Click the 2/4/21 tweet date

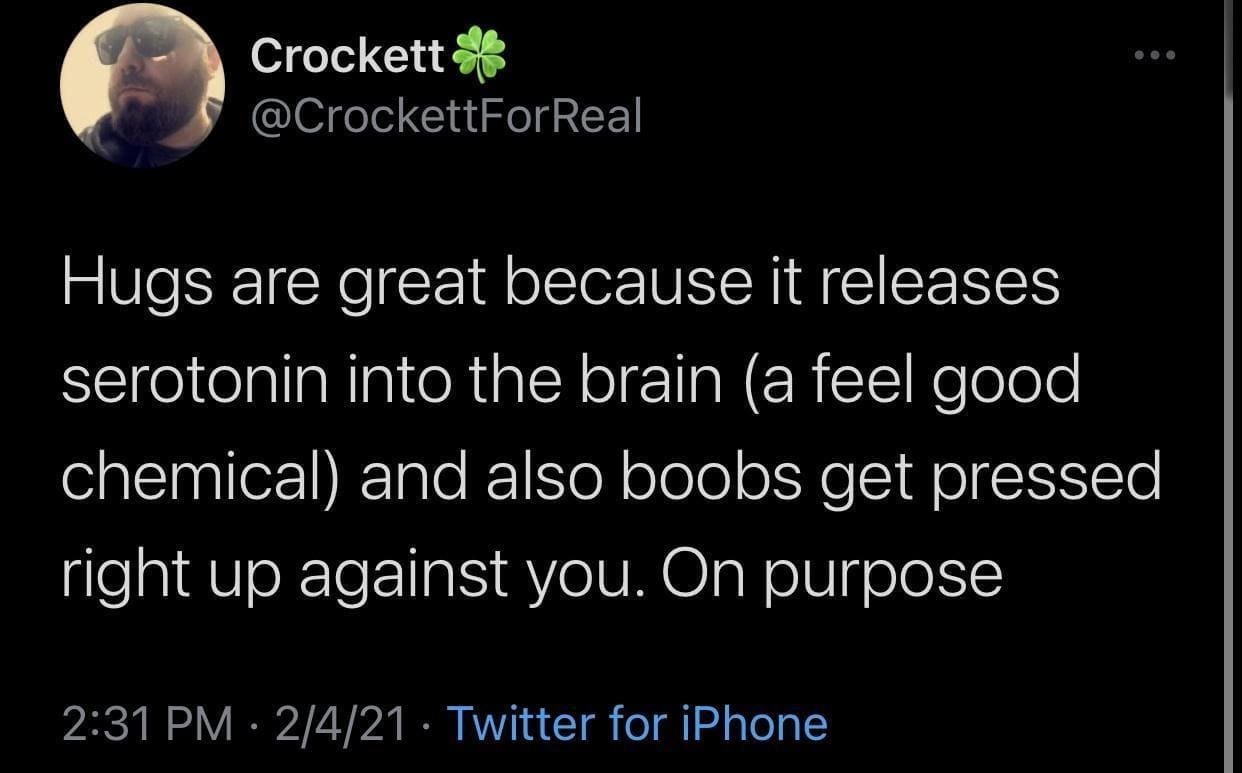(342, 722)
